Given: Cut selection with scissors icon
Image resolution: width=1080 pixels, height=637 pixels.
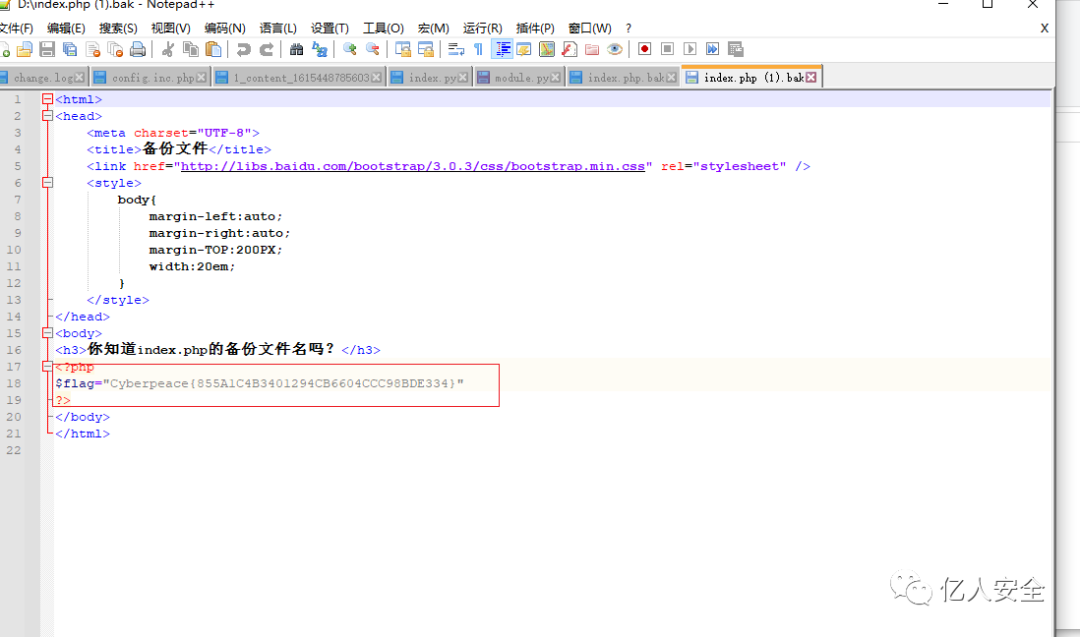Looking at the screenshot, I should (167, 49).
